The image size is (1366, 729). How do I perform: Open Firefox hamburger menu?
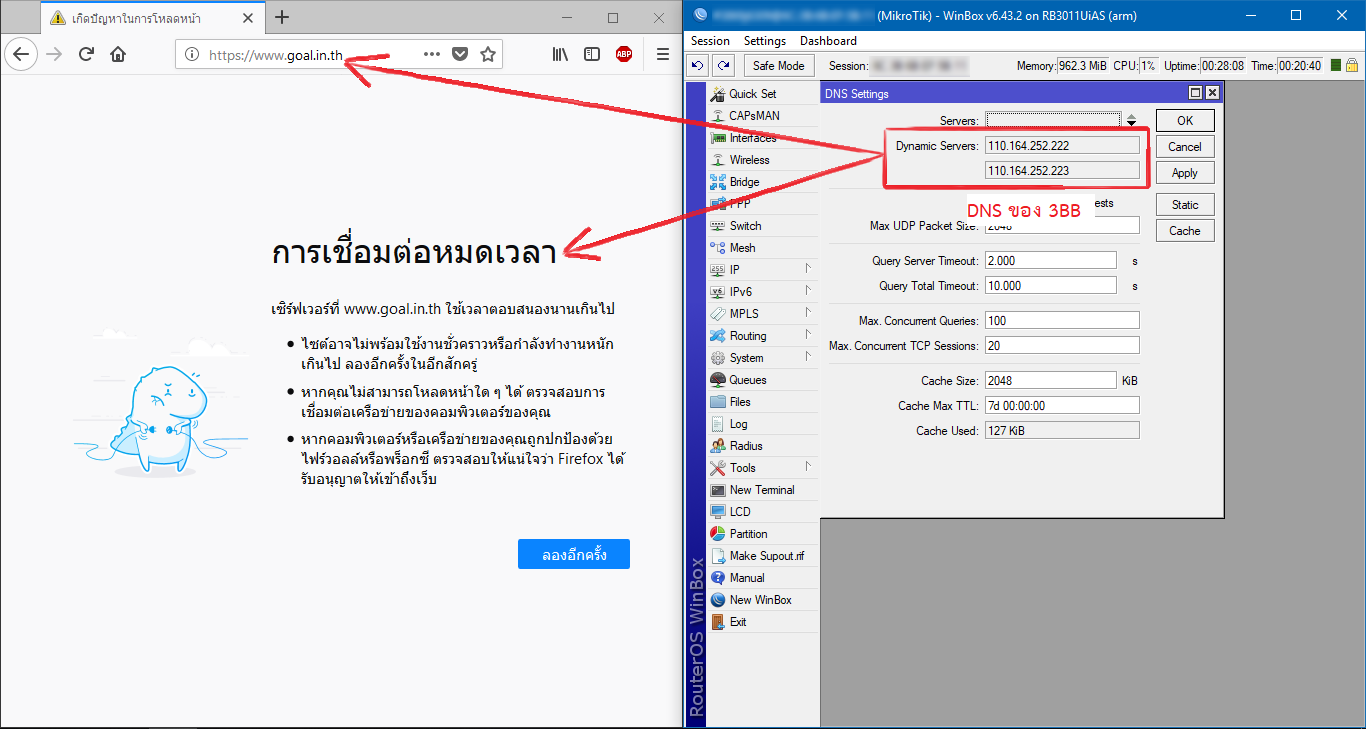point(663,54)
